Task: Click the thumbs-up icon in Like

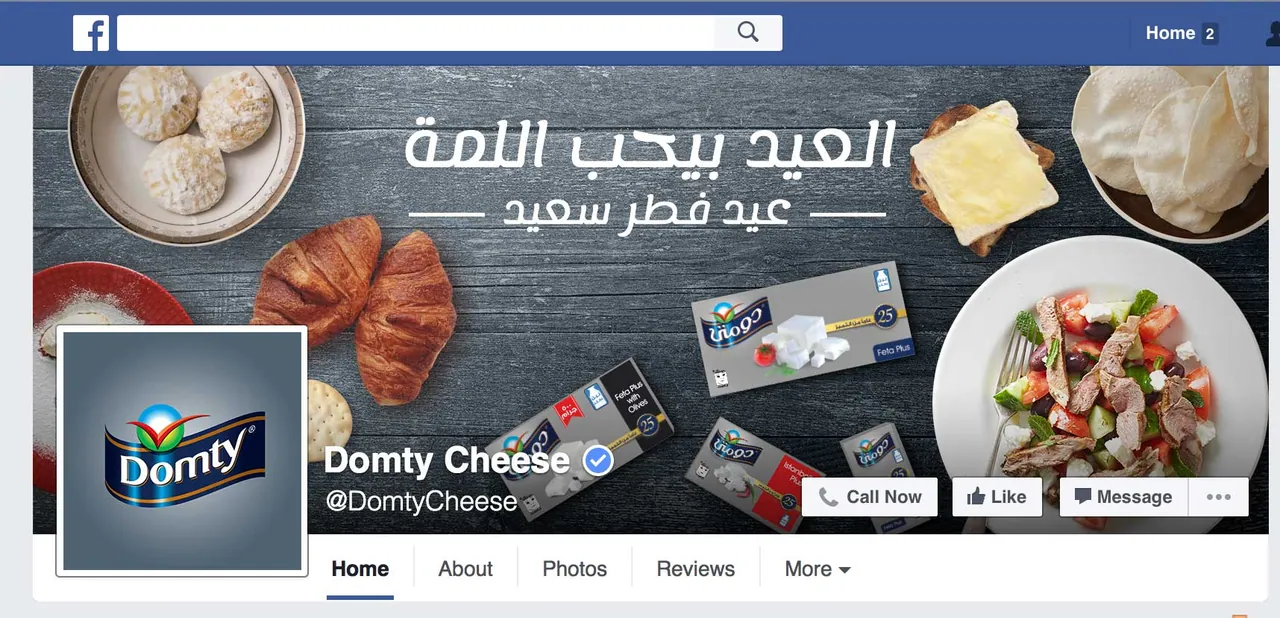Action: [976, 497]
